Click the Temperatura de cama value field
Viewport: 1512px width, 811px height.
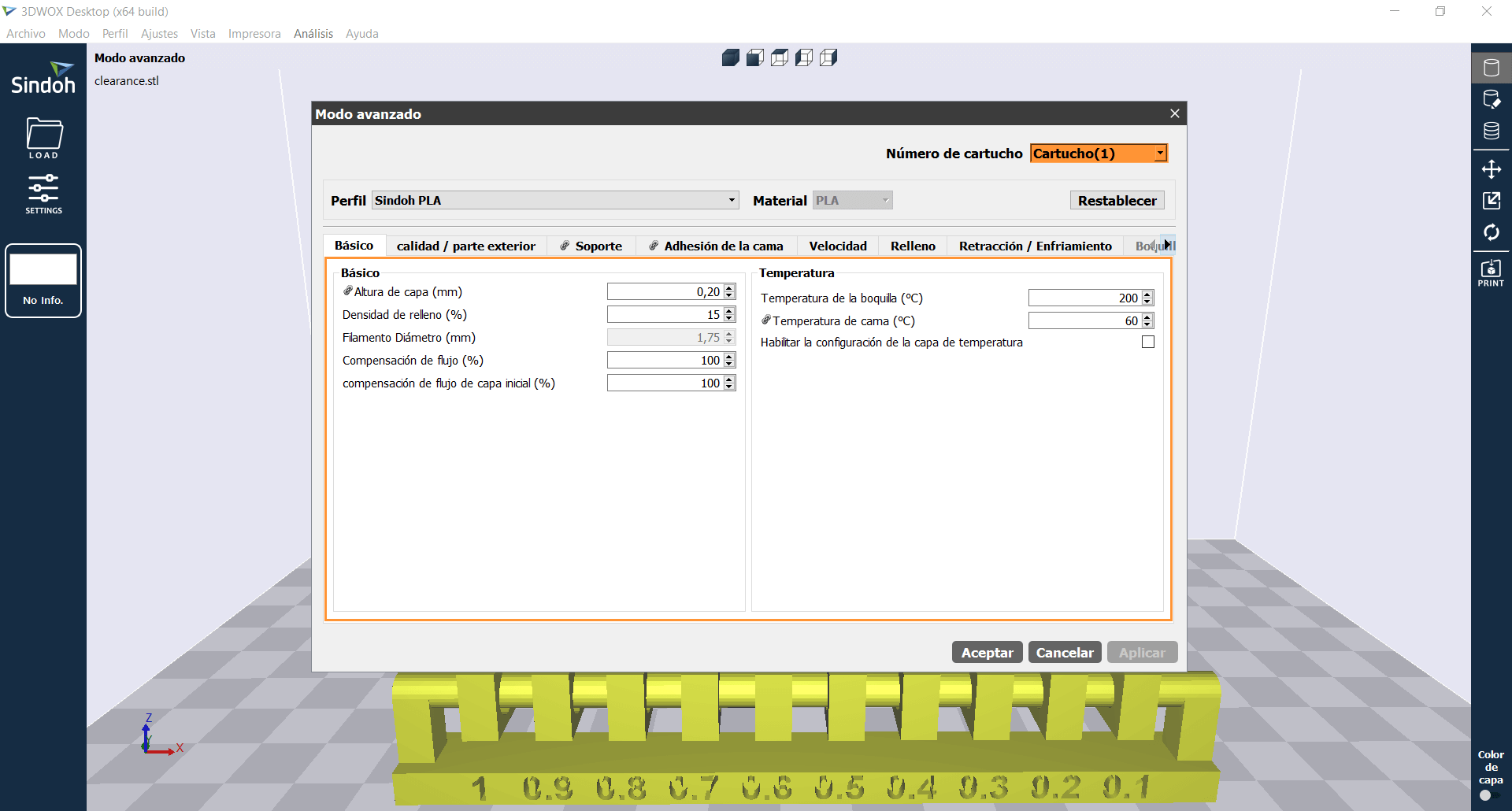(1085, 320)
